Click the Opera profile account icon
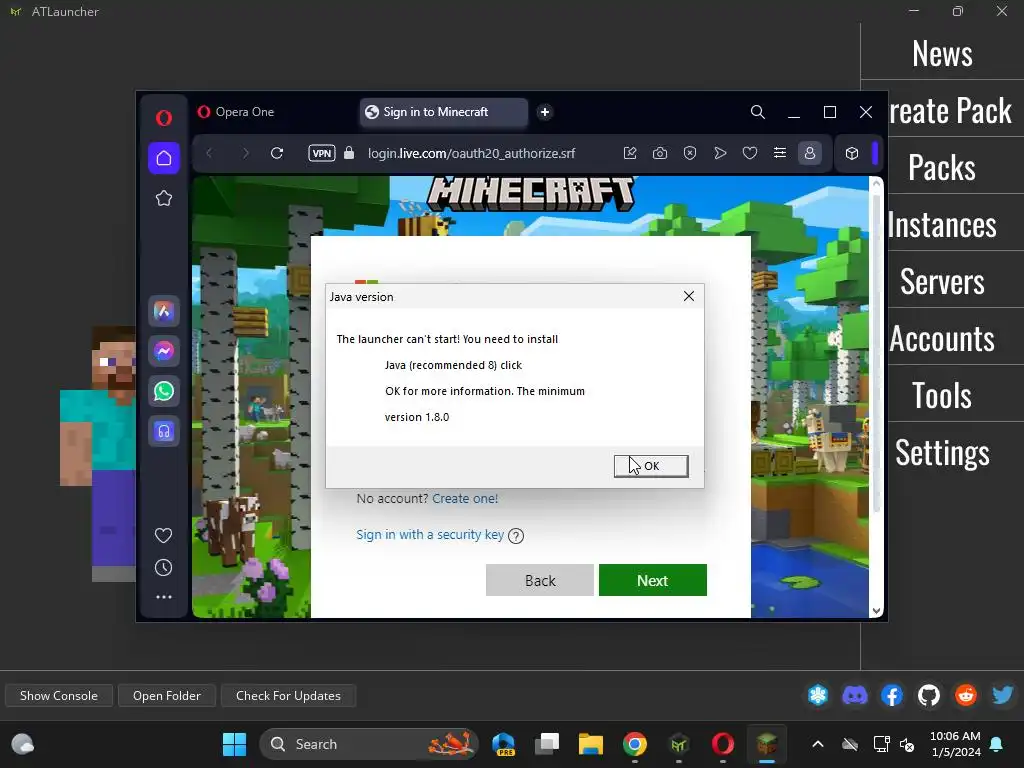The height and width of the screenshot is (768, 1024). (x=810, y=153)
